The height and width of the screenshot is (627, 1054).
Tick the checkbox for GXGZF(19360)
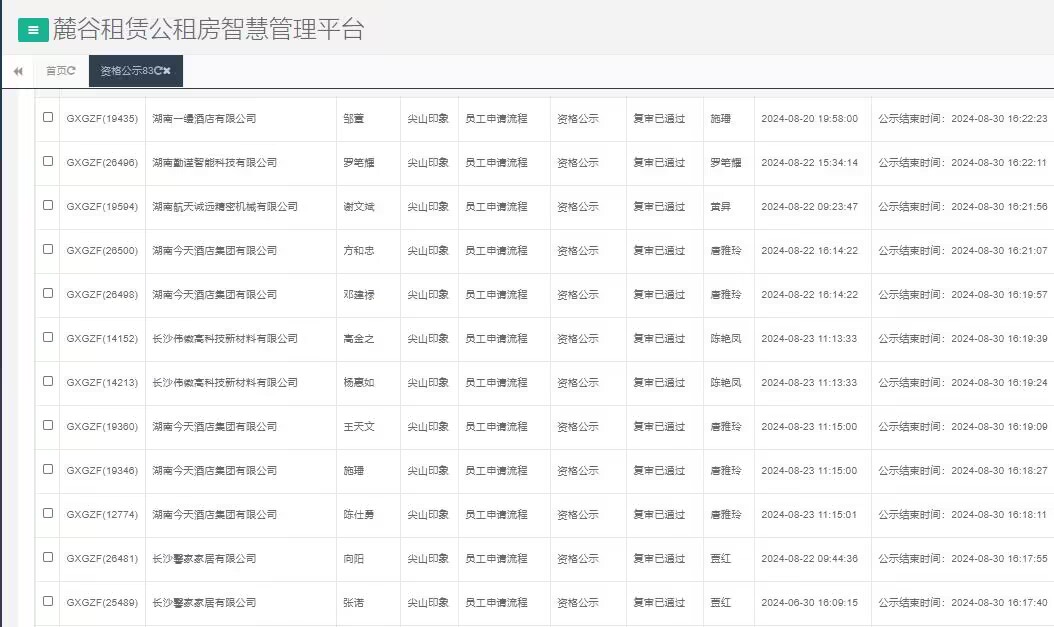point(47,426)
